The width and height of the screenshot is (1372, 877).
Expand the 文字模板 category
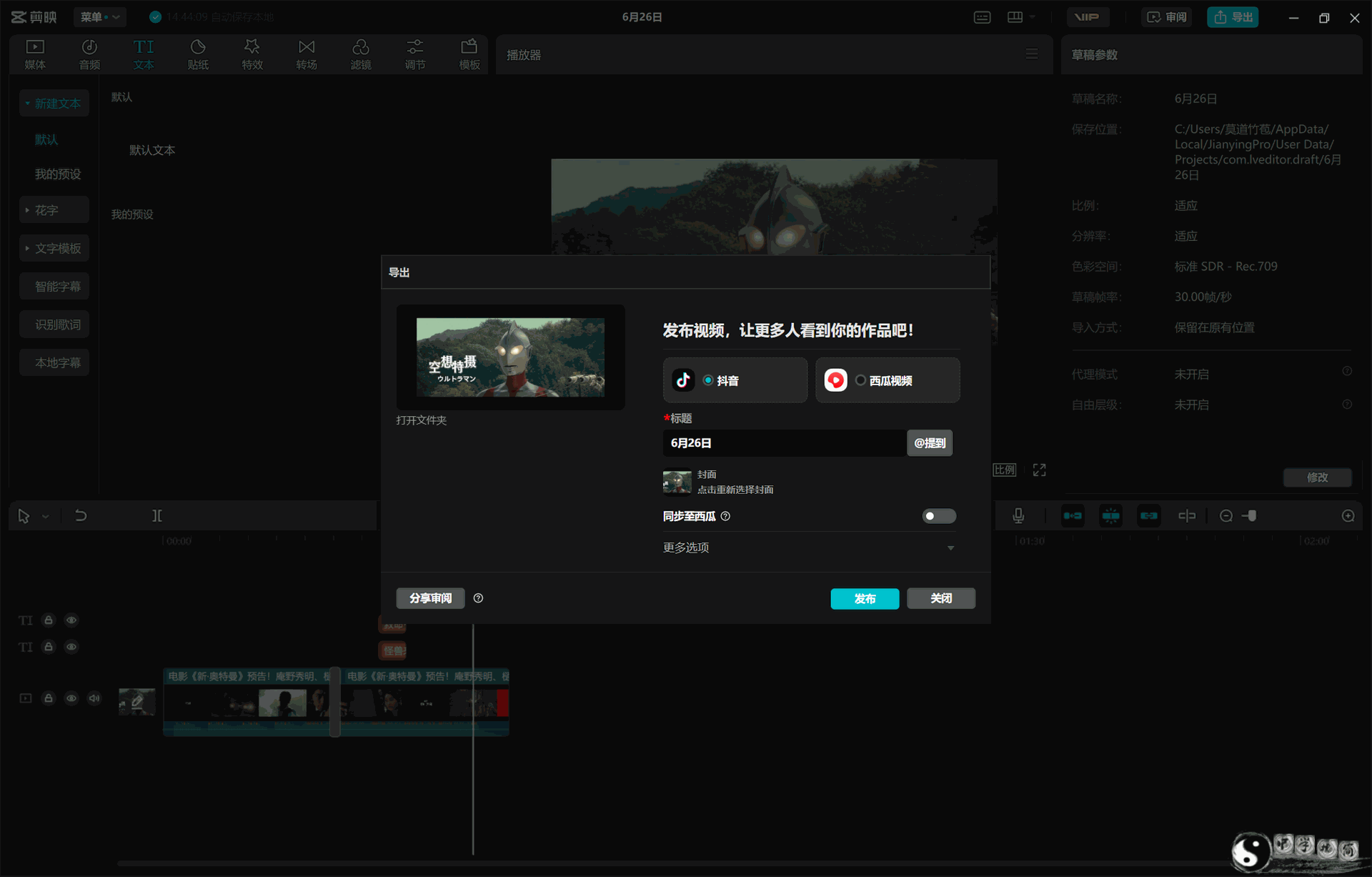pos(54,248)
